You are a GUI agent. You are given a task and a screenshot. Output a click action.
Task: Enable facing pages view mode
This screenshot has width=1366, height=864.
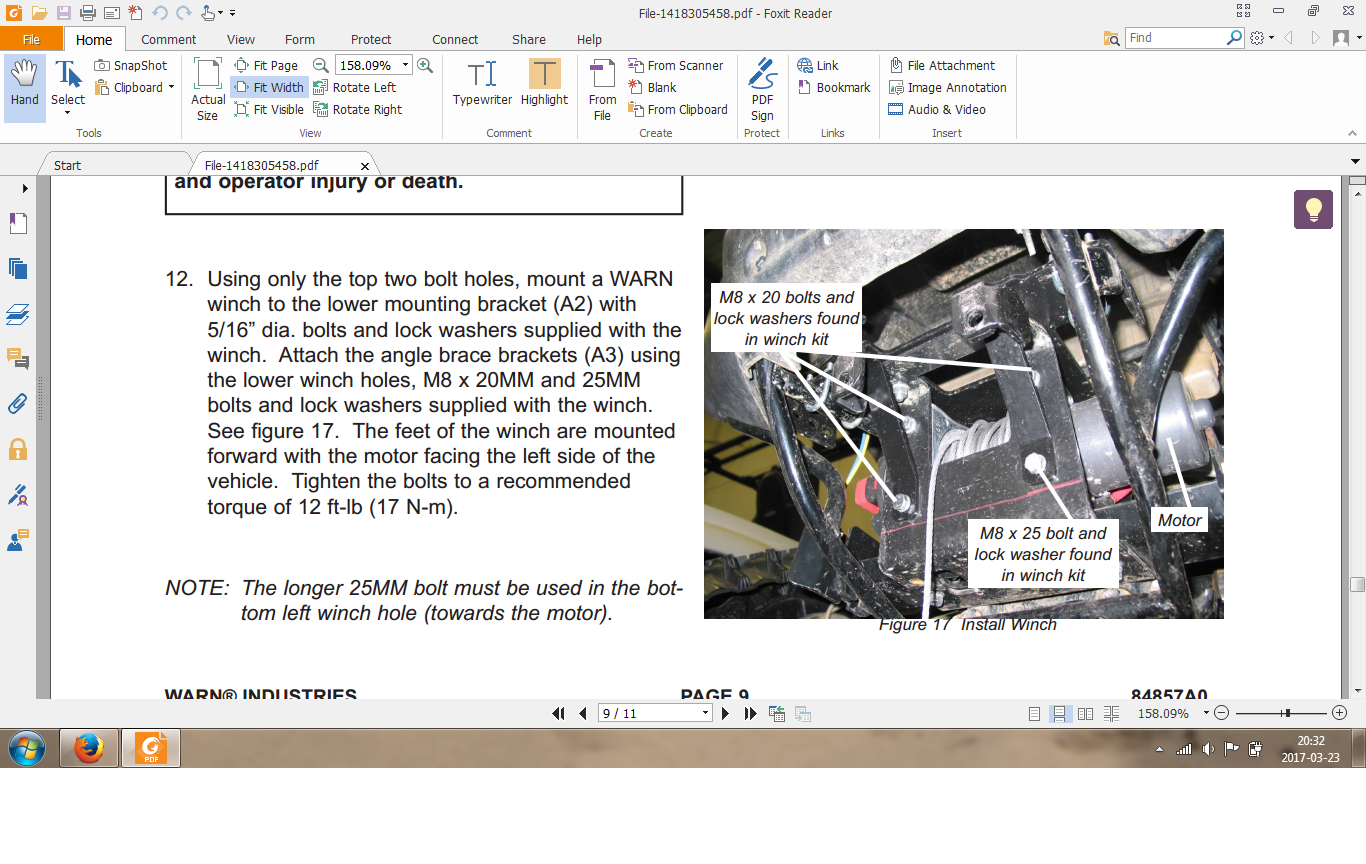(1085, 714)
